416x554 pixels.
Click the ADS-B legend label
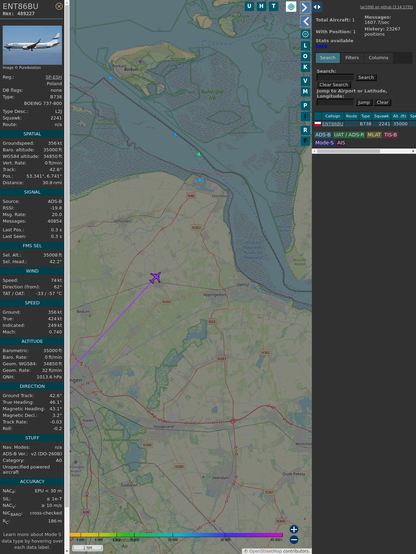[x=322, y=135]
